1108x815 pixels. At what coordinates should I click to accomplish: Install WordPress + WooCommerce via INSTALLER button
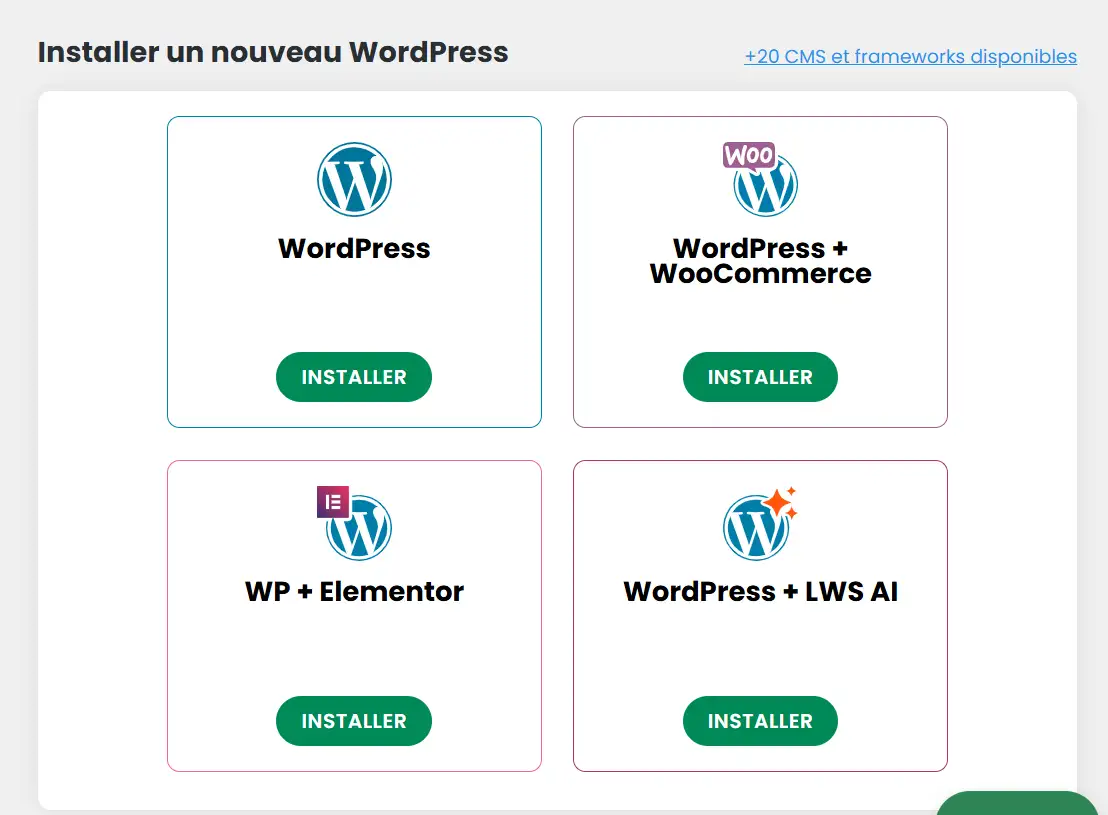point(760,377)
